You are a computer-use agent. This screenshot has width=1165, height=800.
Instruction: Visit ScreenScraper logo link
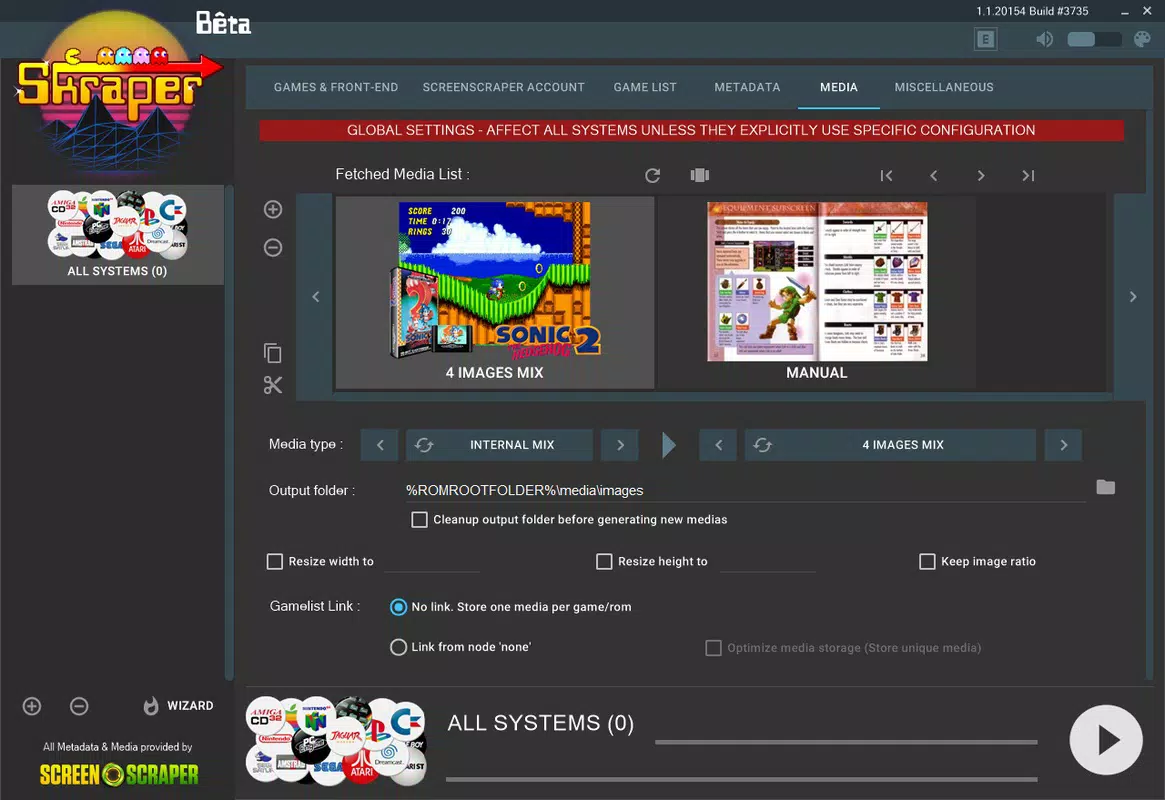[119, 774]
